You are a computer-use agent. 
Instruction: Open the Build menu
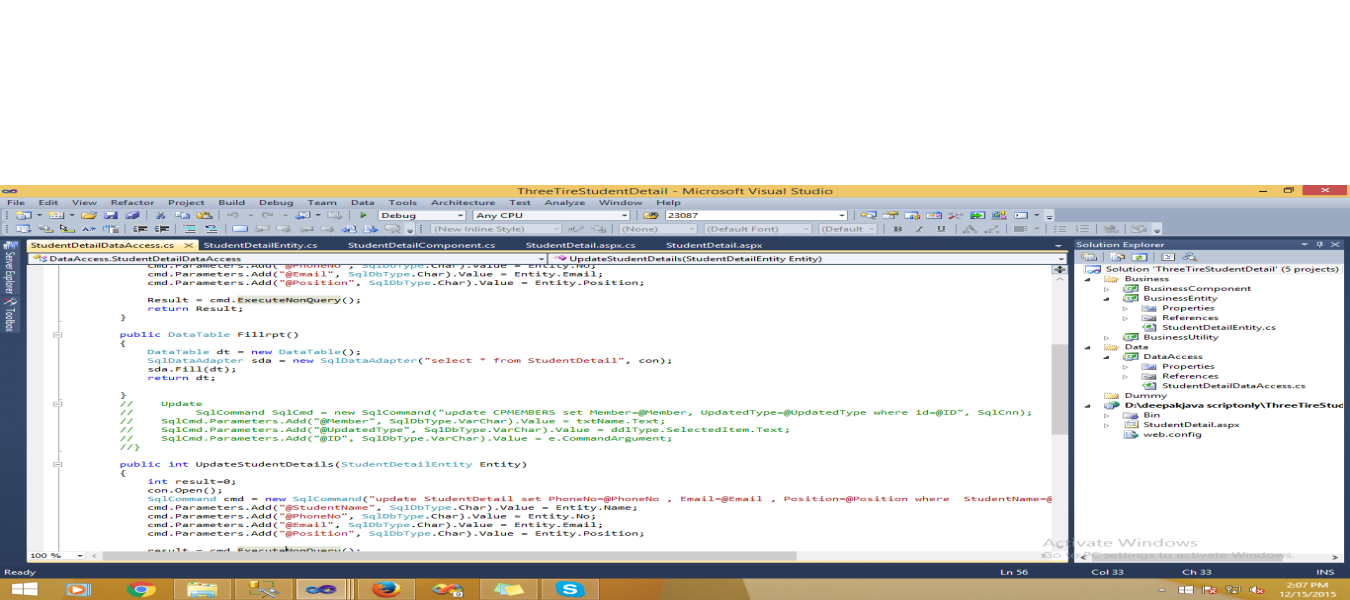231,202
